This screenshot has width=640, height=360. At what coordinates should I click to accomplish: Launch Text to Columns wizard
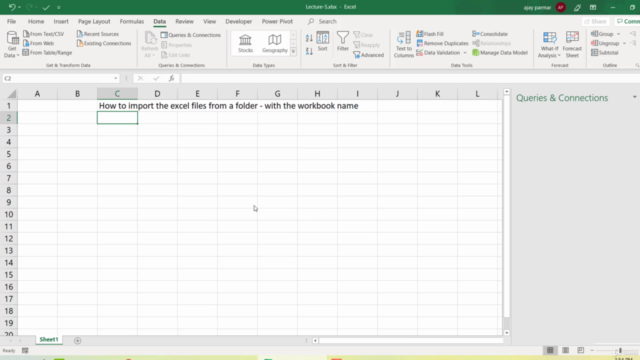click(404, 44)
